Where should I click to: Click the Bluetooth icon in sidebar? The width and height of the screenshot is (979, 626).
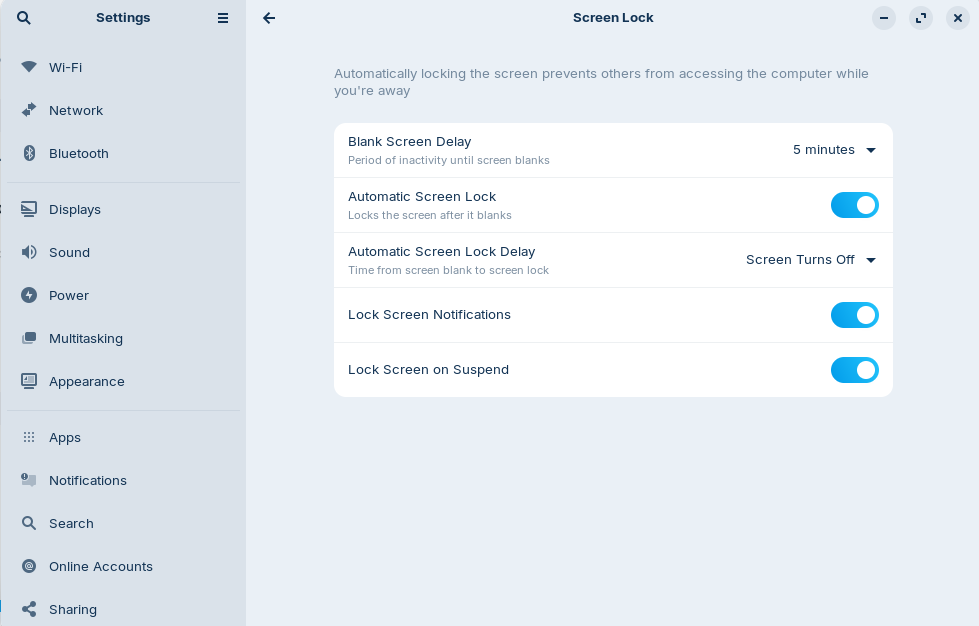click(x=29, y=153)
